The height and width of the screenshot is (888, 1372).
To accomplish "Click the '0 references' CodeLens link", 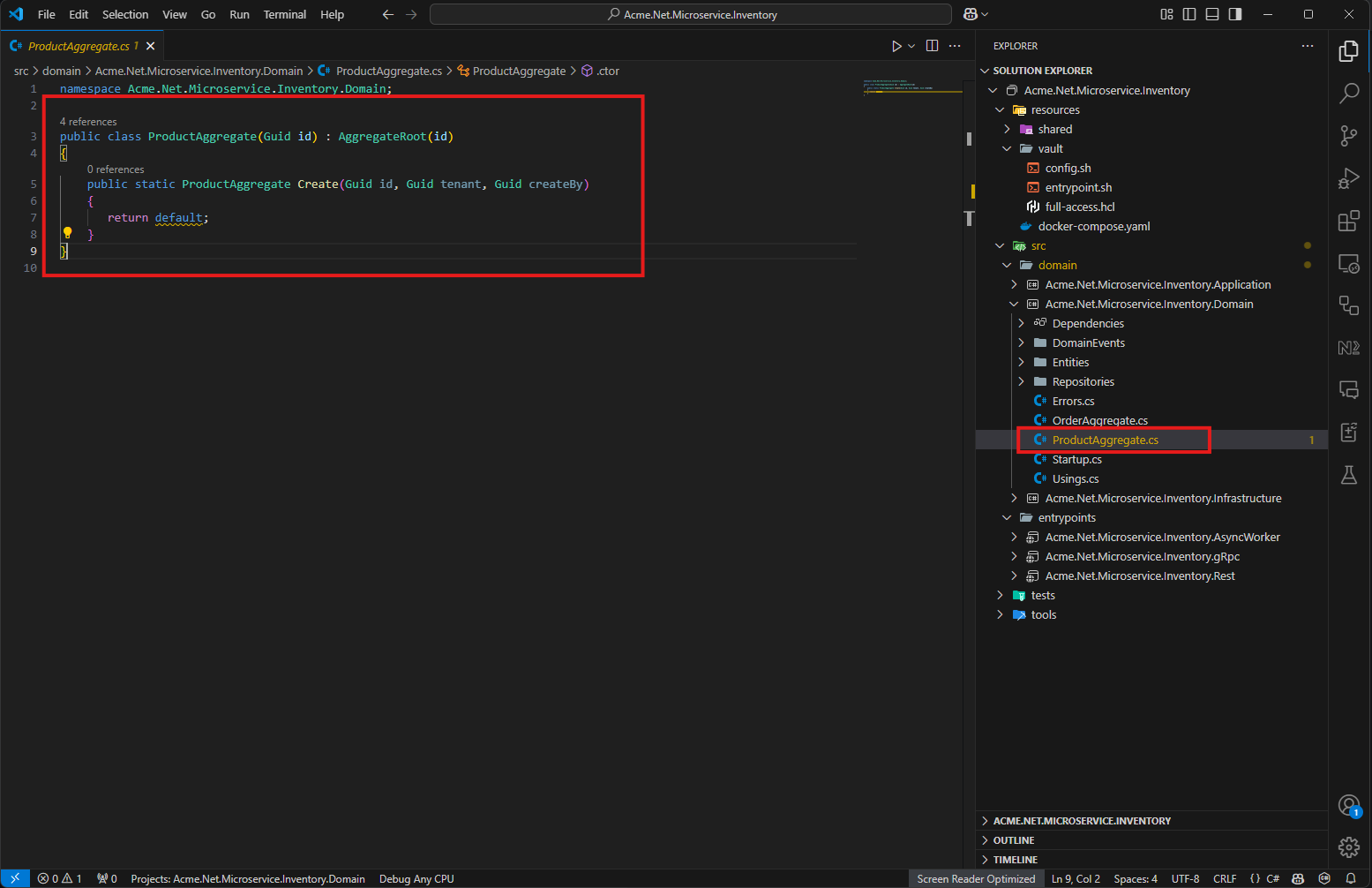I will (x=116, y=169).
